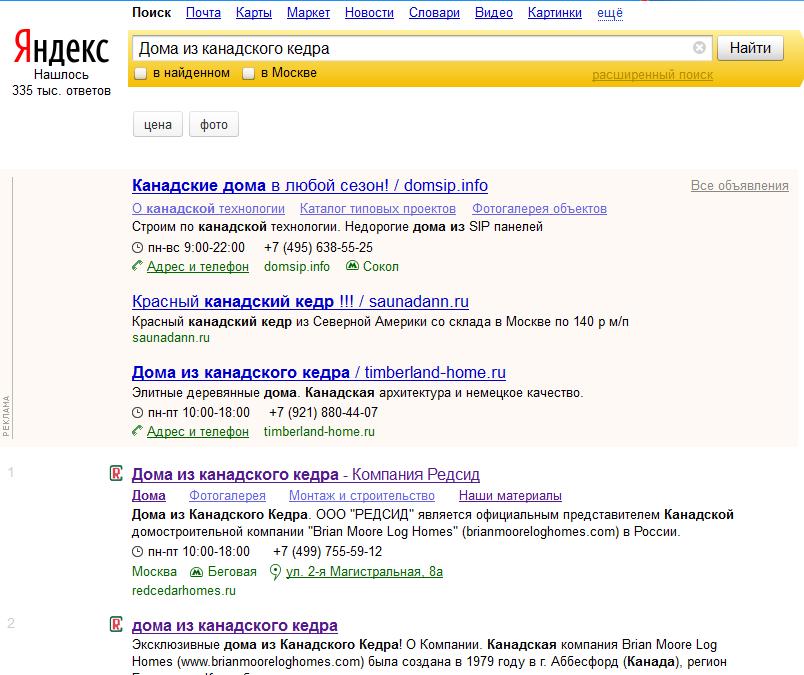The image size is (804, 675).
Task: Open Картинки search
Action: click(x=555, y=13)
